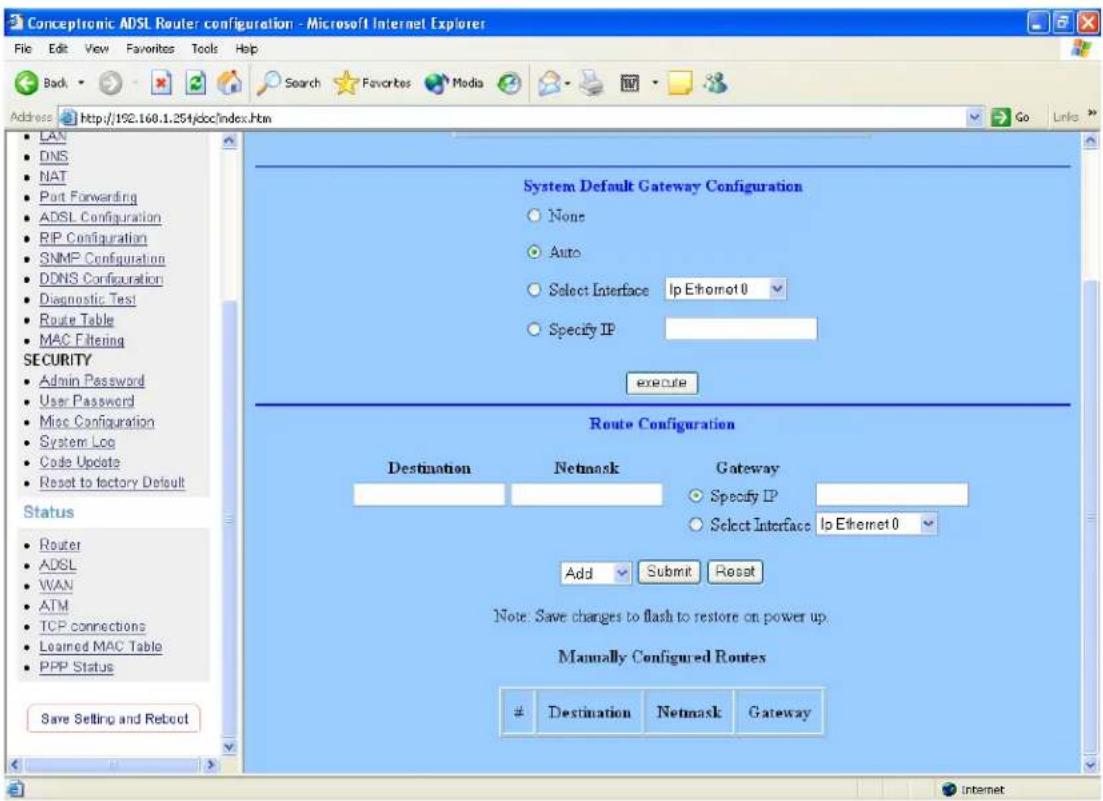Click the Stop page loading icon
The image size is (1103, 801).
[161, 84]
